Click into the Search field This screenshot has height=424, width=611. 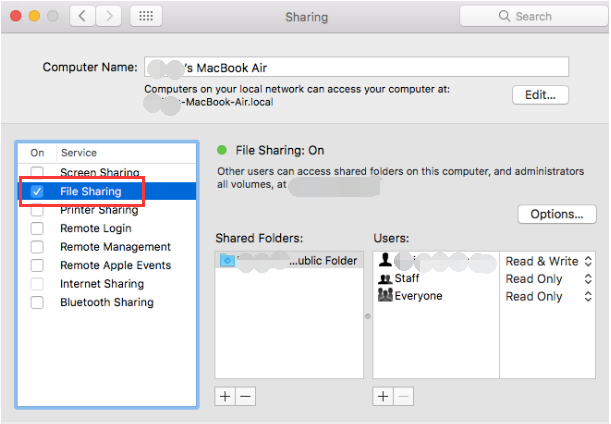click(534, 16)
